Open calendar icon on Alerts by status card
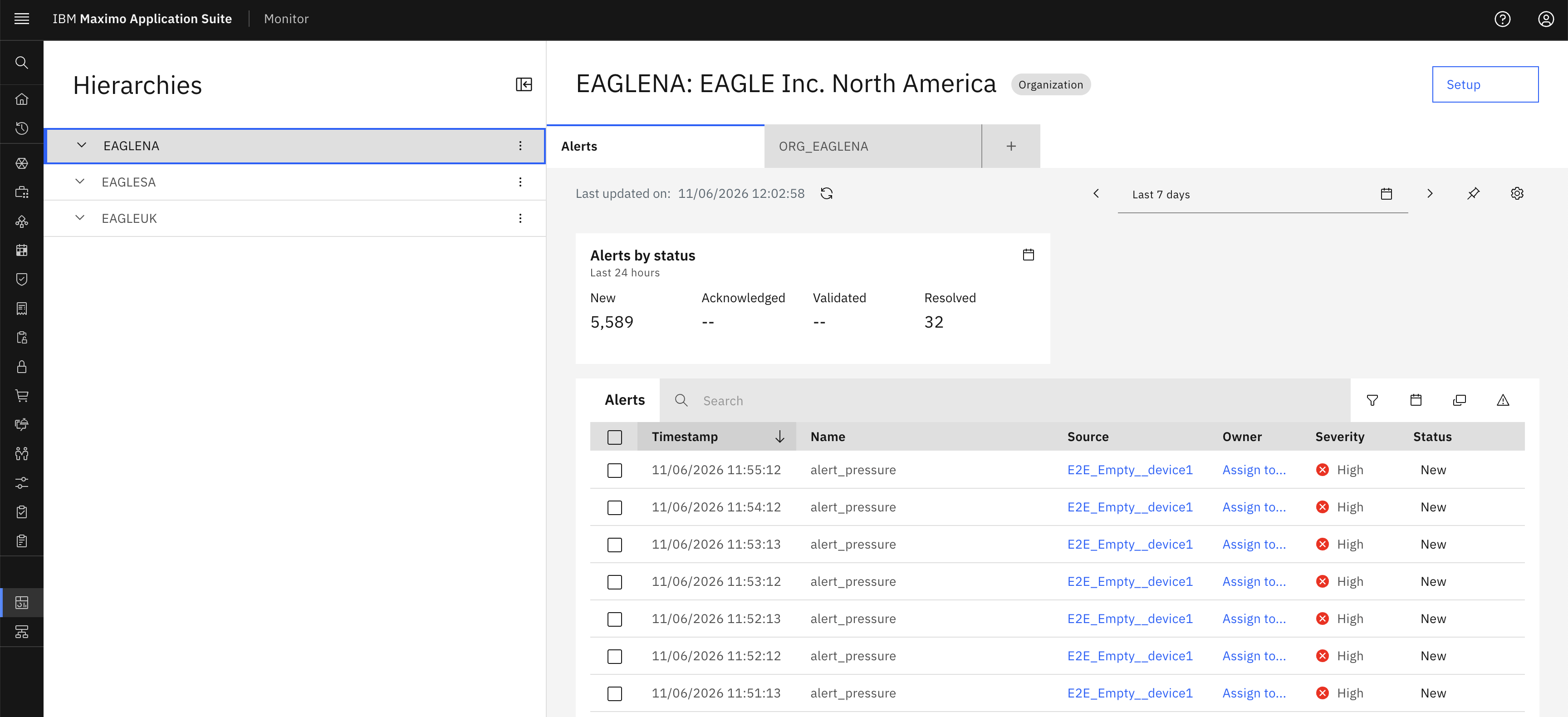1568x717 pixels. 1028,255
